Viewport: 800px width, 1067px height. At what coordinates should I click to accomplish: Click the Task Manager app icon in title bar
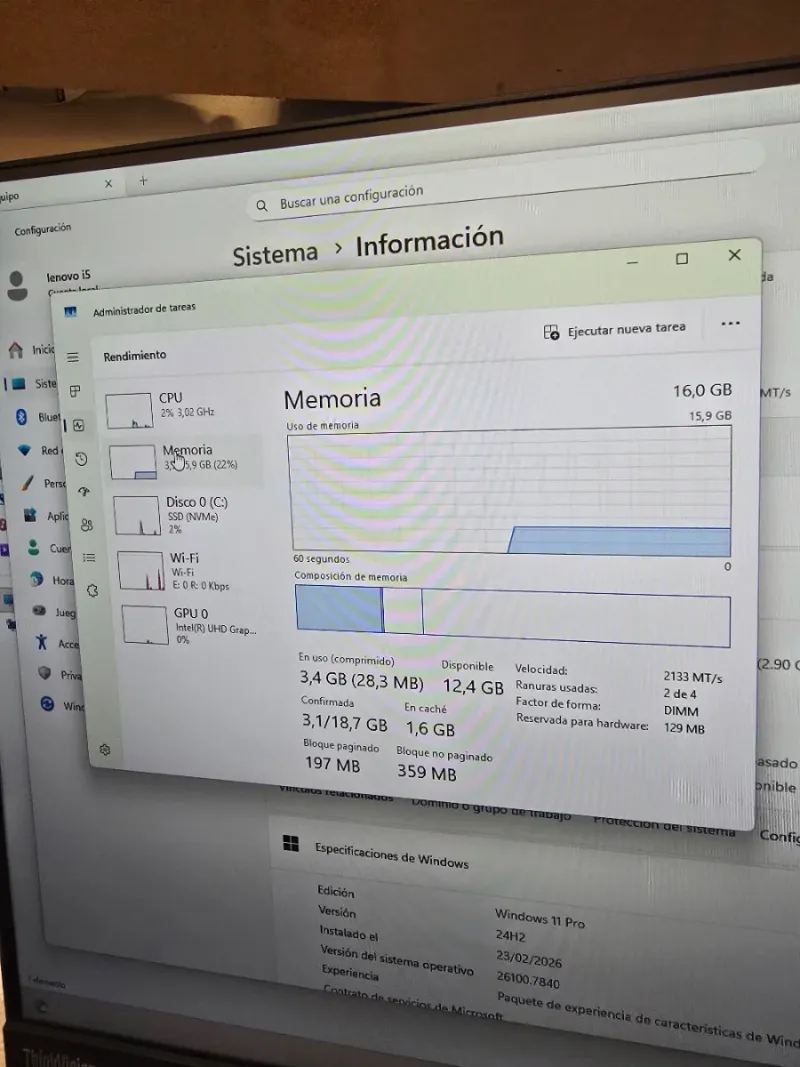pyautogui.click(x=71, y=312)
